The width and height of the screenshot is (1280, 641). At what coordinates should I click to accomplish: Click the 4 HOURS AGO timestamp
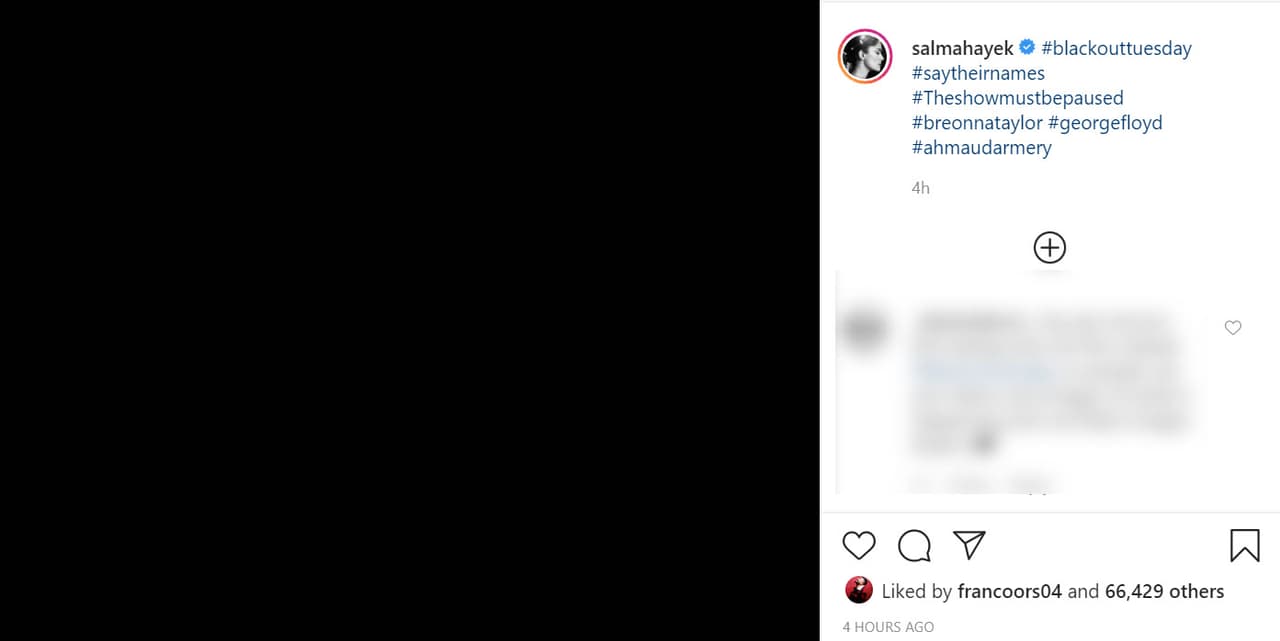pos(887,626)
